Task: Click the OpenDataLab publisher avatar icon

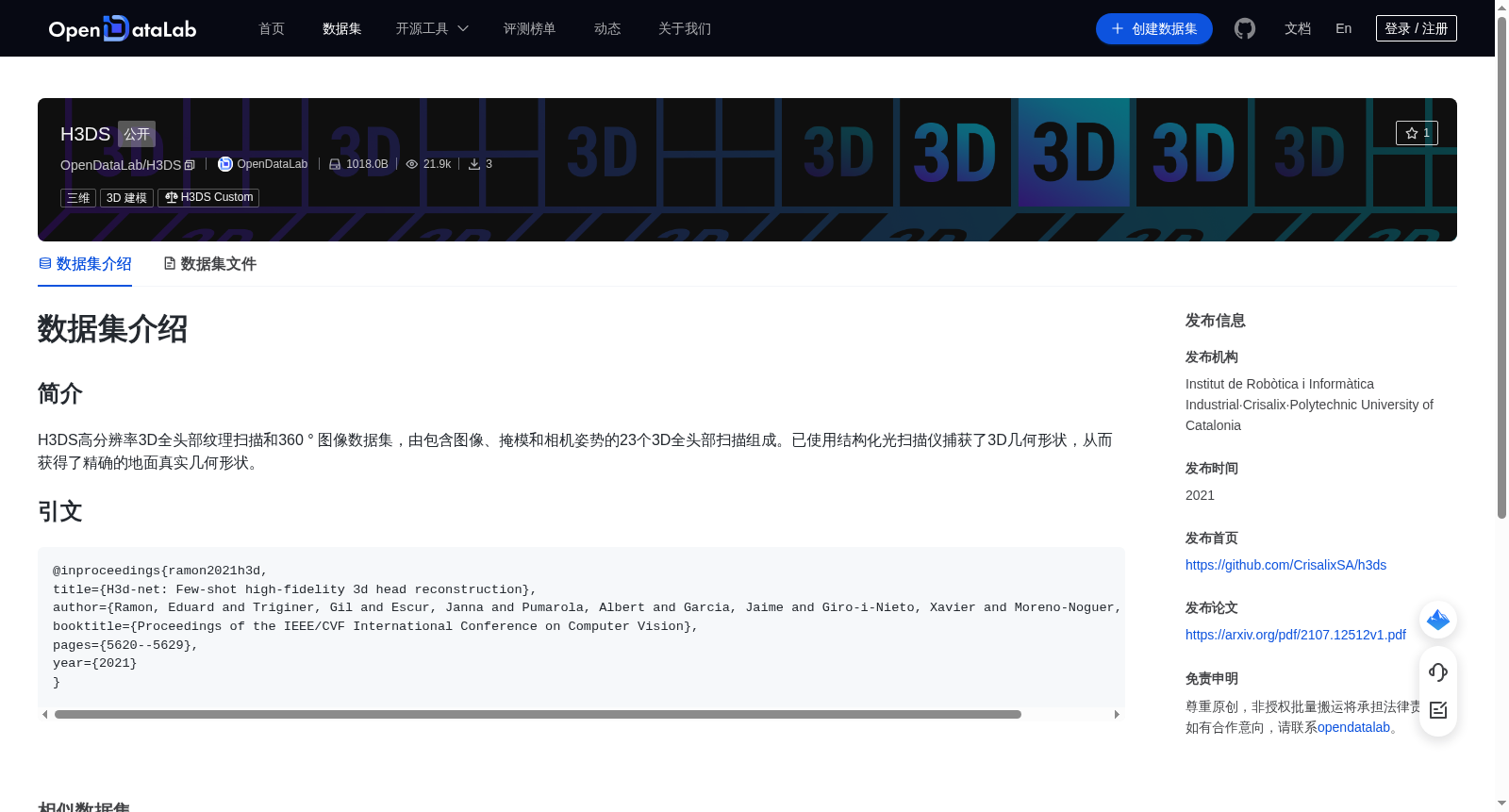Action: [x=225, y=164]
